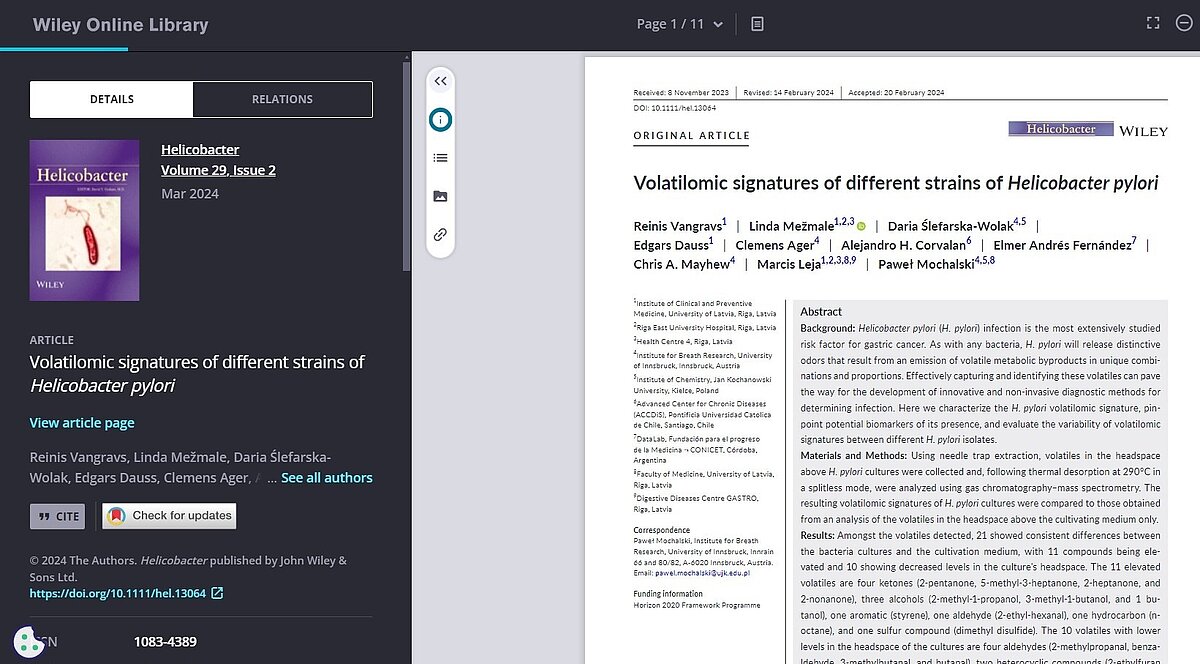Expand See all authors

pos(327,478)
